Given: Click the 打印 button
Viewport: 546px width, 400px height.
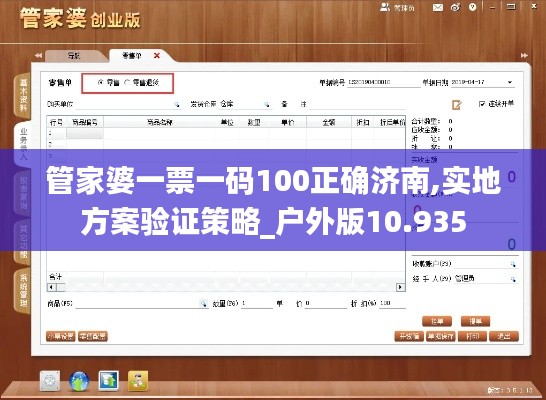Looking at the screenshot, I should [472, 336].
